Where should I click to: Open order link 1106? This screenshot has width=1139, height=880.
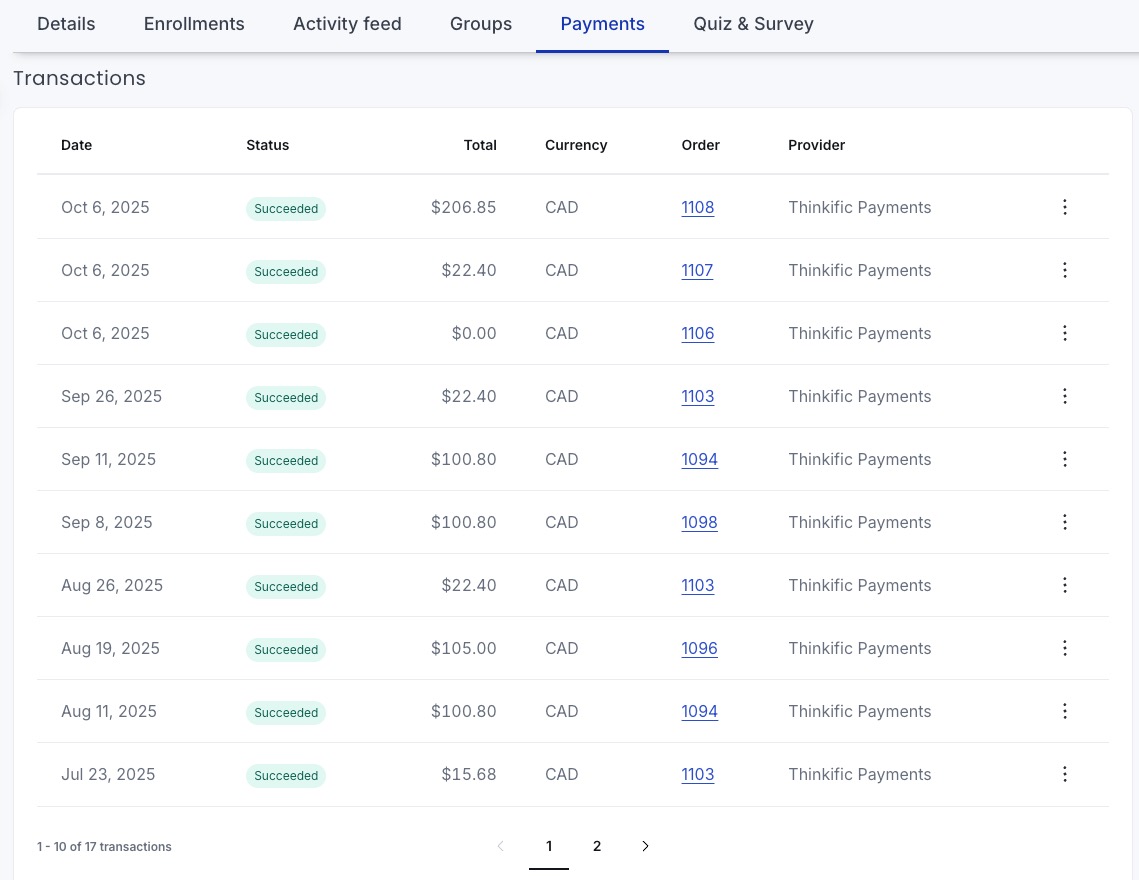click(697, 333)
